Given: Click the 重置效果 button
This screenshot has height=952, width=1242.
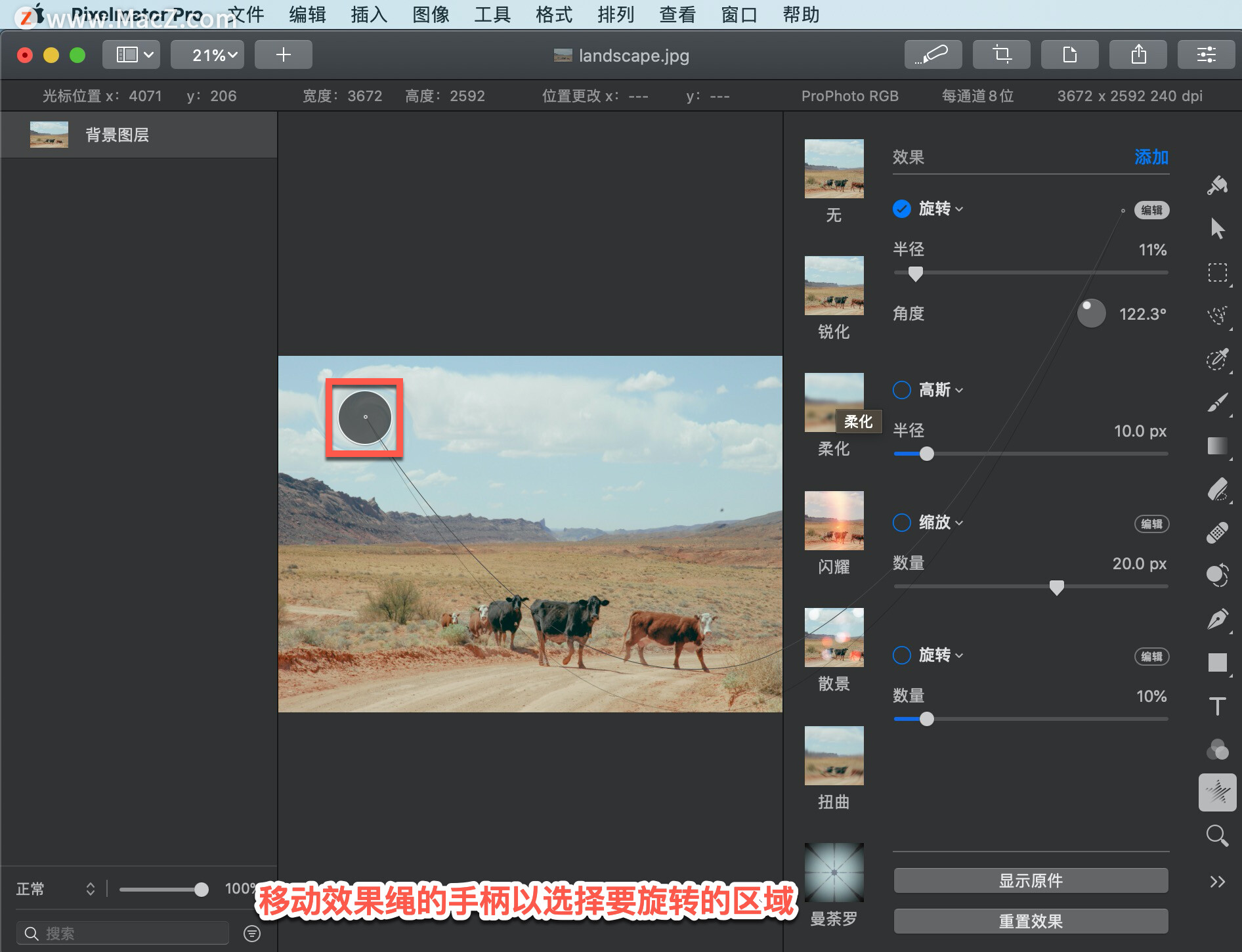Looking at the screenshot, I should point(1031,921).
